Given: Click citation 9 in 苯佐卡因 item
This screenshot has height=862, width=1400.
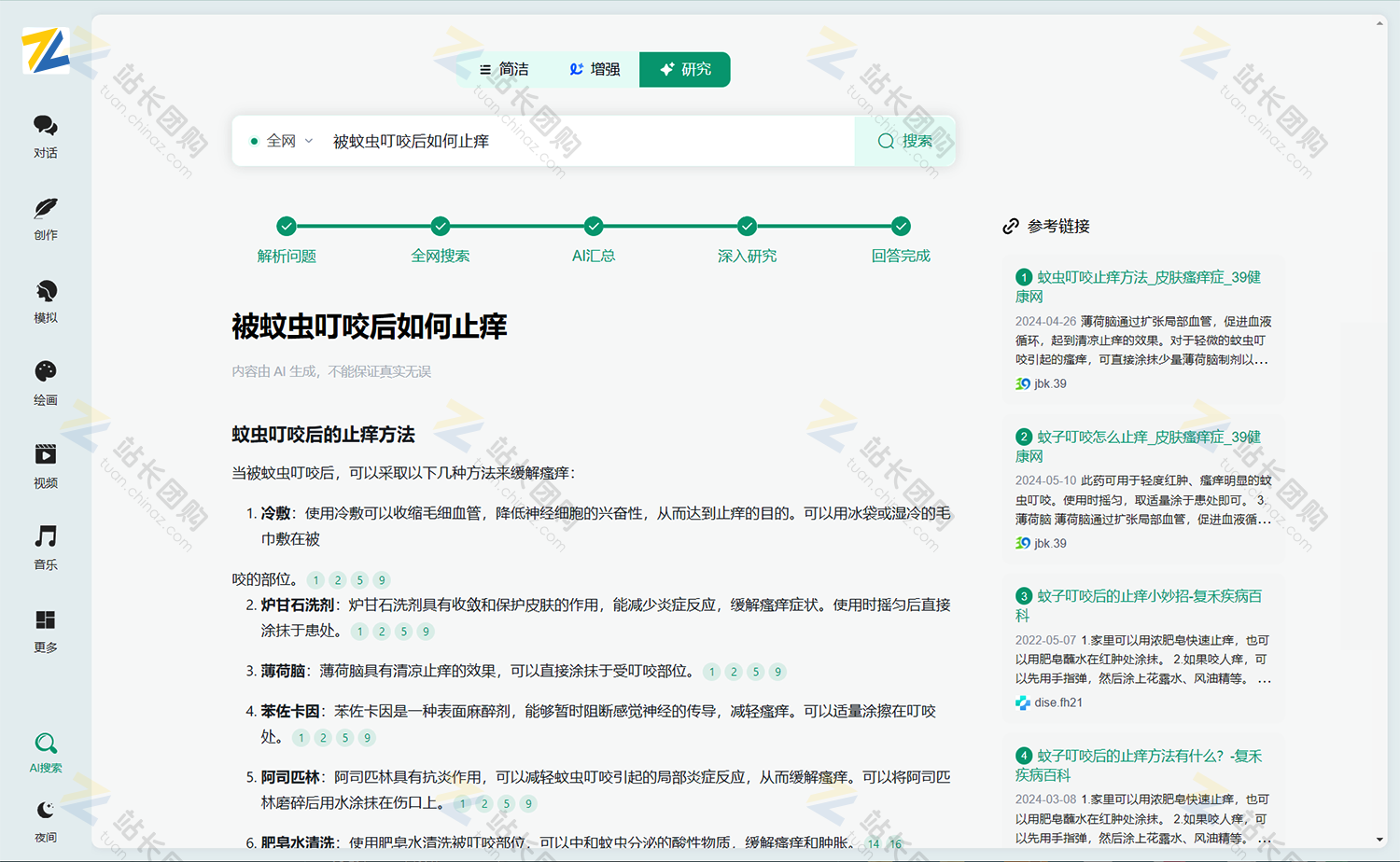Looking at the screenshot, I should (x=367, y=738).
